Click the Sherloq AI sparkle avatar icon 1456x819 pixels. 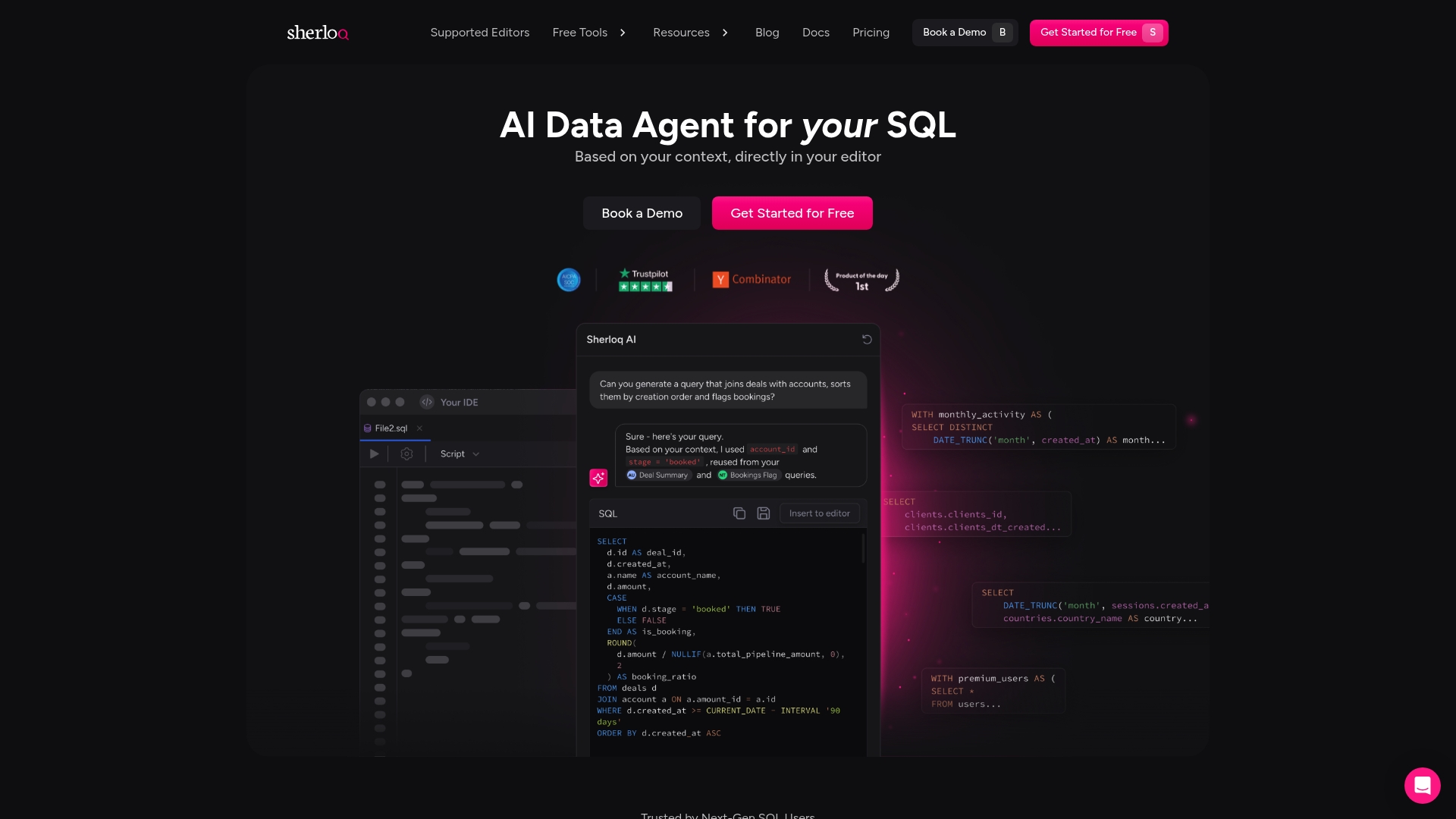pos(598,478)
